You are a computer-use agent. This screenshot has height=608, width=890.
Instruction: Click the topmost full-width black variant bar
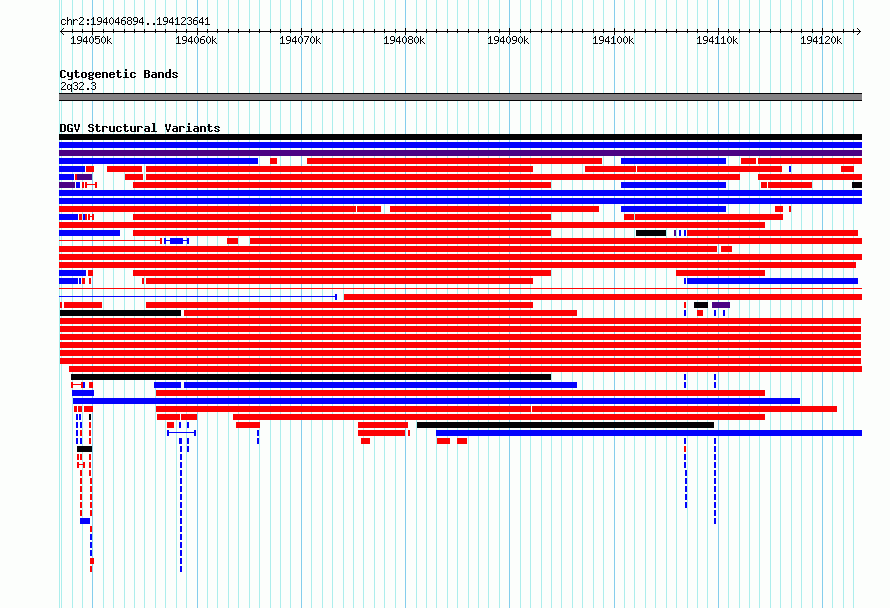click(460, 137)
